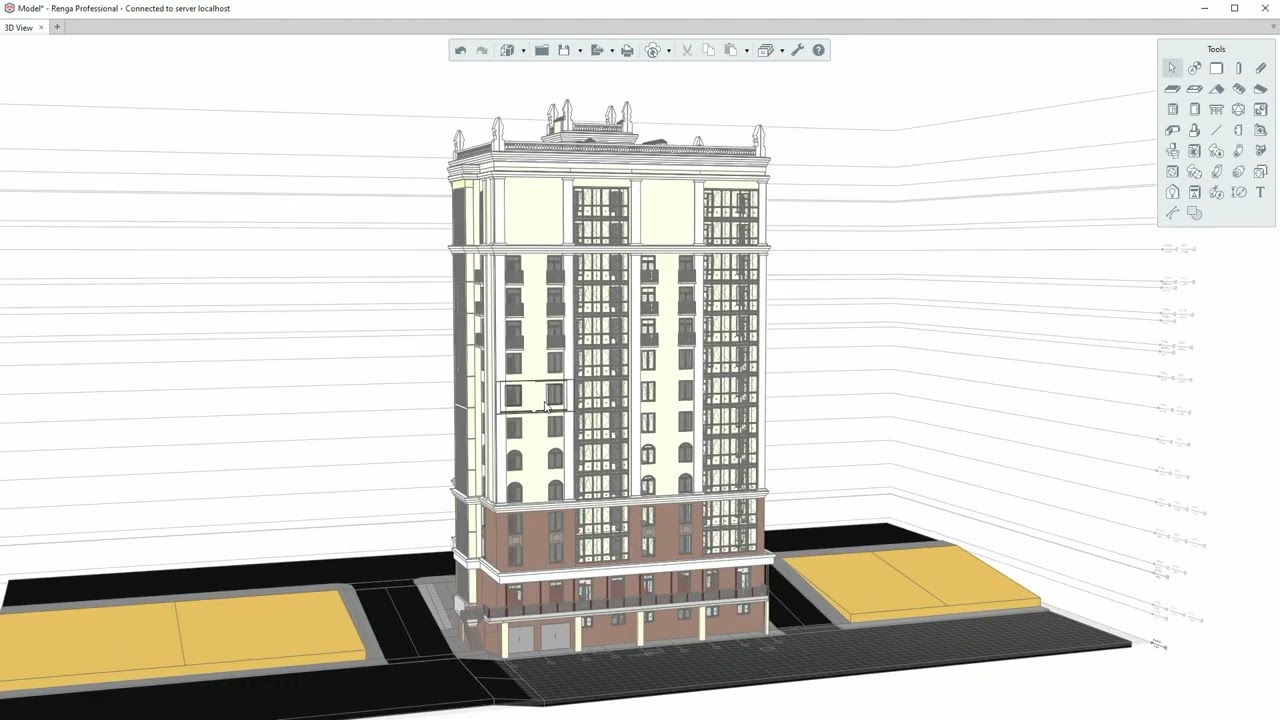This screenshot has width=1280, height=720.
Task: Select the Floor slab tool
Action: (x=1172, y=89)
